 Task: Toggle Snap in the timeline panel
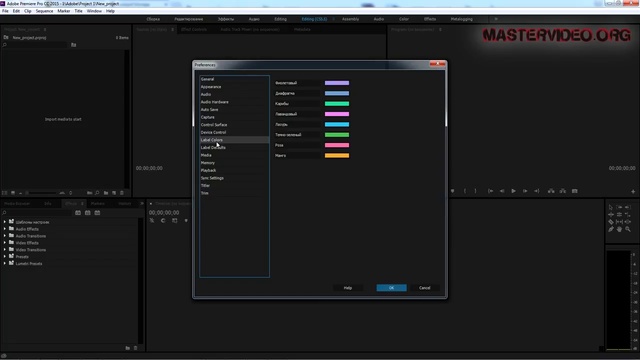point(163,221)
